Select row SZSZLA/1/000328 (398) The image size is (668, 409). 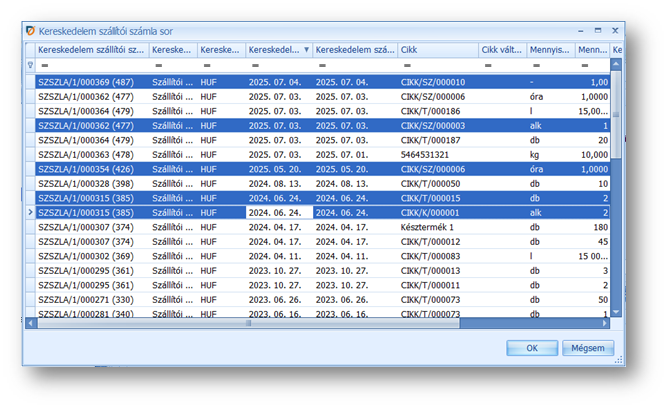(322, 184)
